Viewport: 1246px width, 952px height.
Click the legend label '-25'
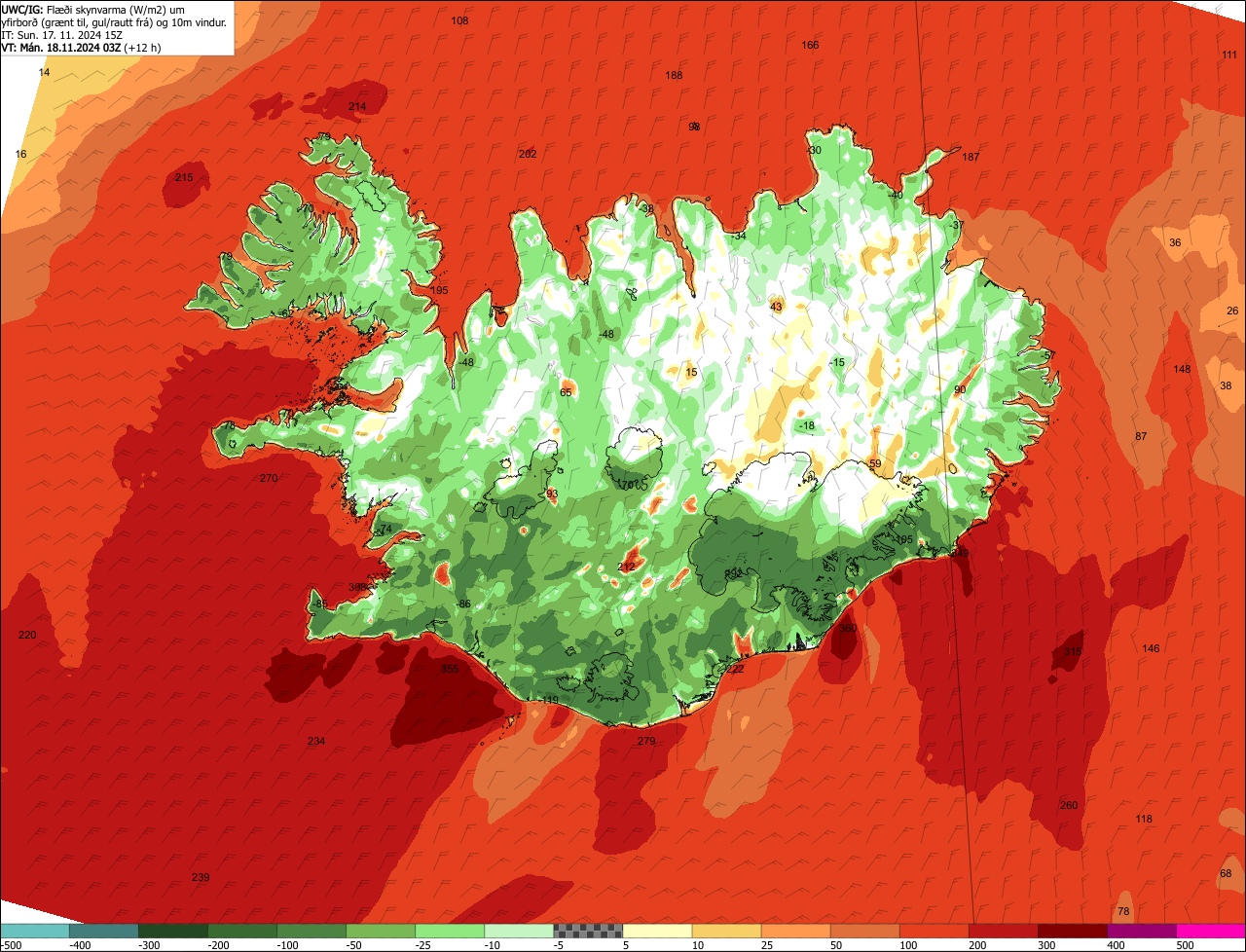point(424,945)
